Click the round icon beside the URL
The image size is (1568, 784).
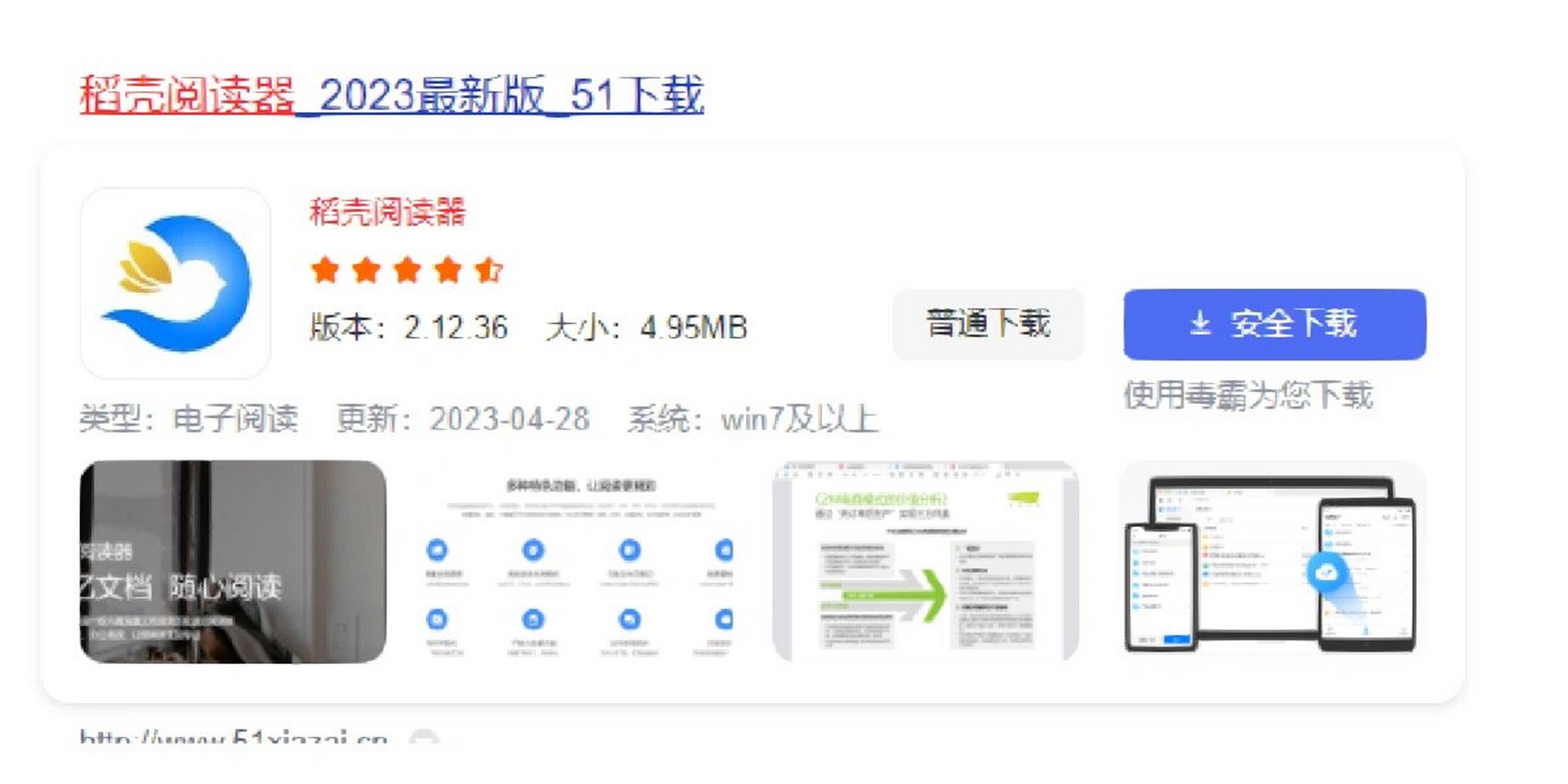(x=424, y=738)
